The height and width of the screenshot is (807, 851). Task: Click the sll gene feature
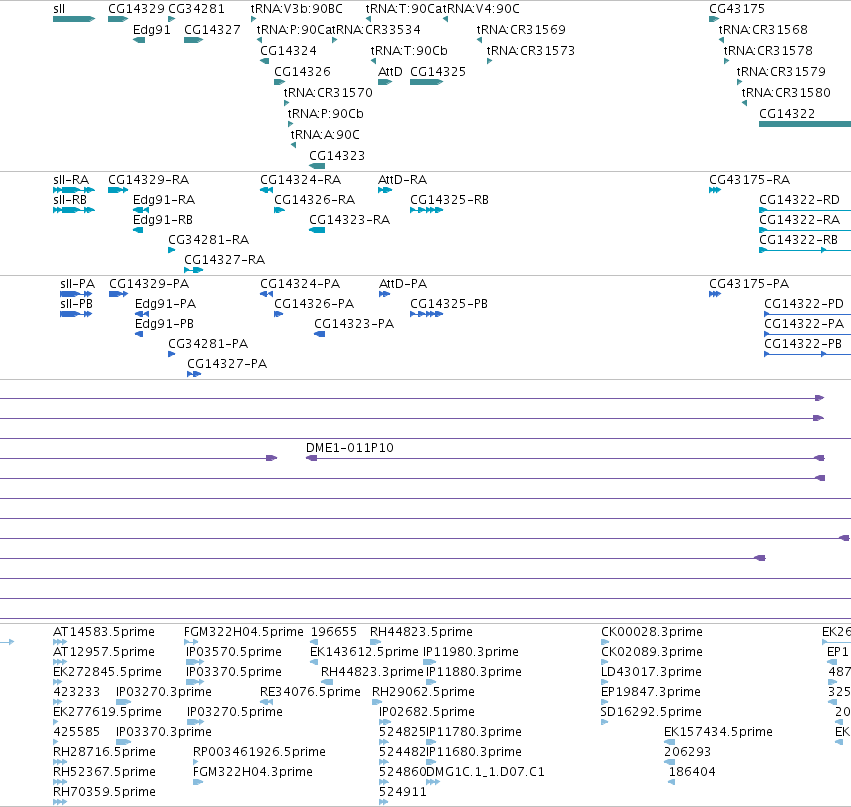click(74, 20)
